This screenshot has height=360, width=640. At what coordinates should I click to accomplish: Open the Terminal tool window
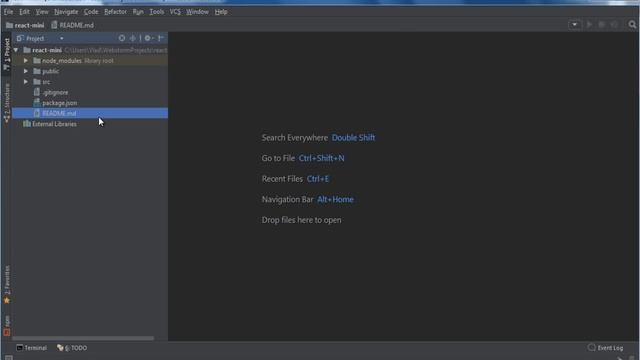[31, 348]
